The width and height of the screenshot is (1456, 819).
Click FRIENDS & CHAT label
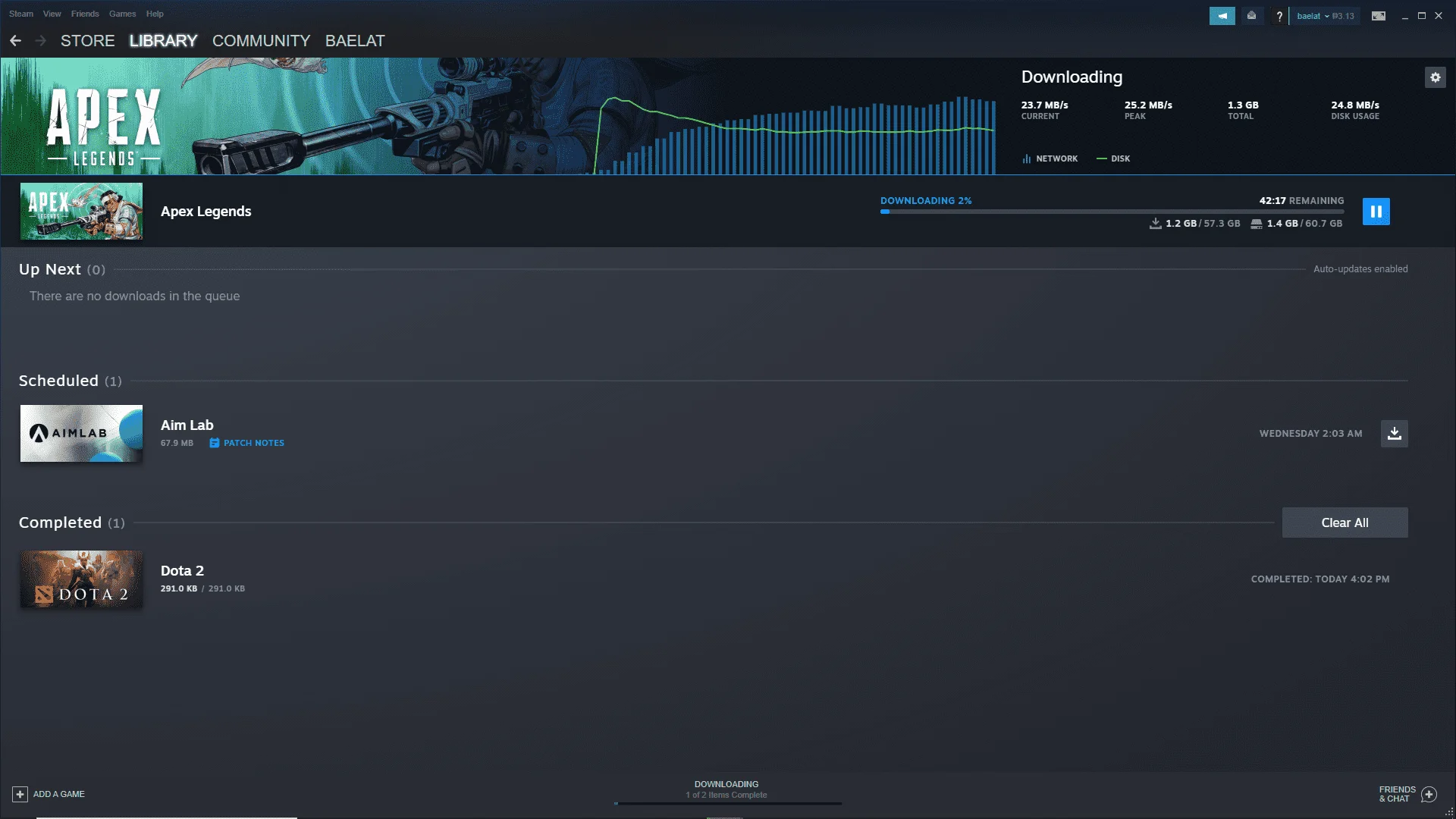[1397, 794]
